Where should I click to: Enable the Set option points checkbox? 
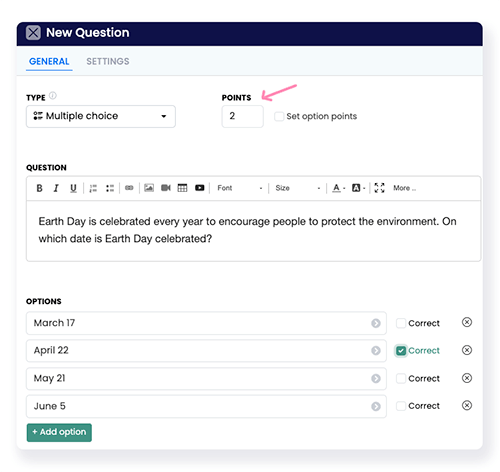(279, 116)
